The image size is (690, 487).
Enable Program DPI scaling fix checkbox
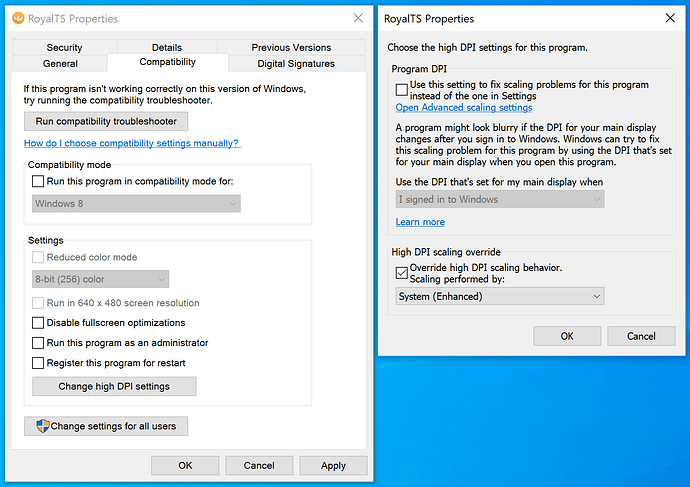pyautogui.click(x=402, y=90)
